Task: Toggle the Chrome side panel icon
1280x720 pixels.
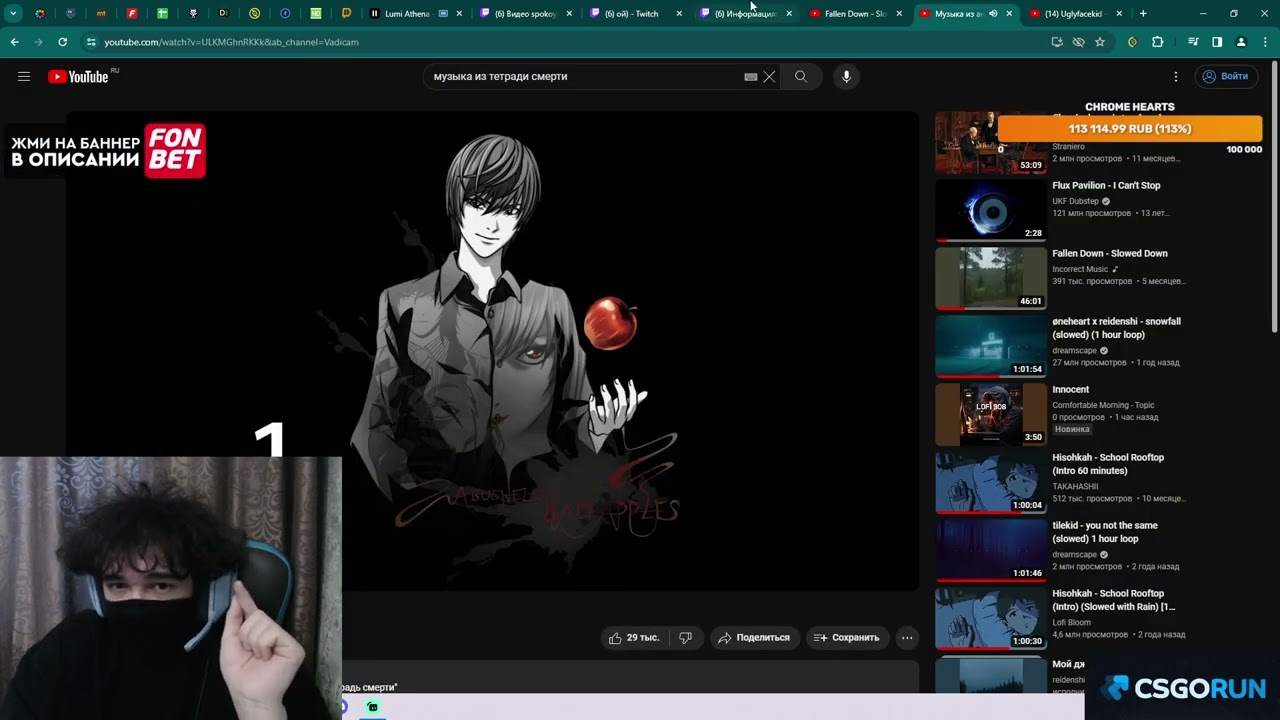Action: (x=1217, y=42)
